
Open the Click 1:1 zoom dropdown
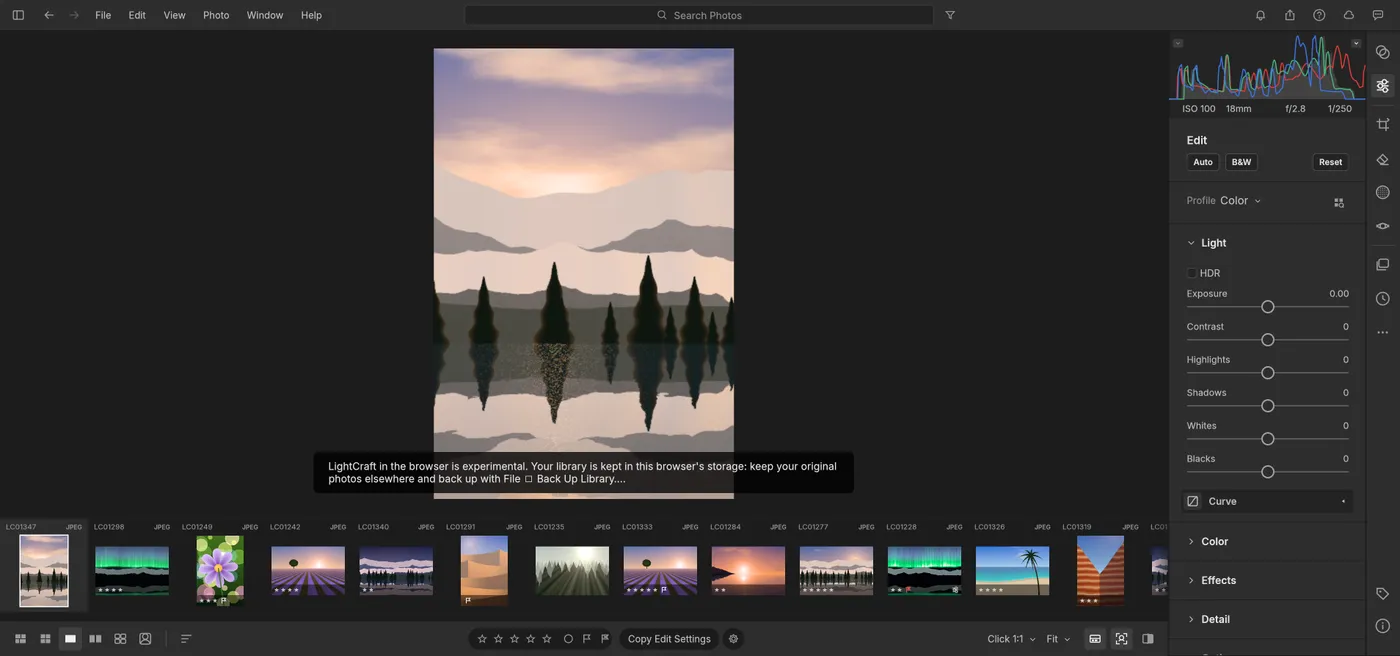click(1010, 639)
